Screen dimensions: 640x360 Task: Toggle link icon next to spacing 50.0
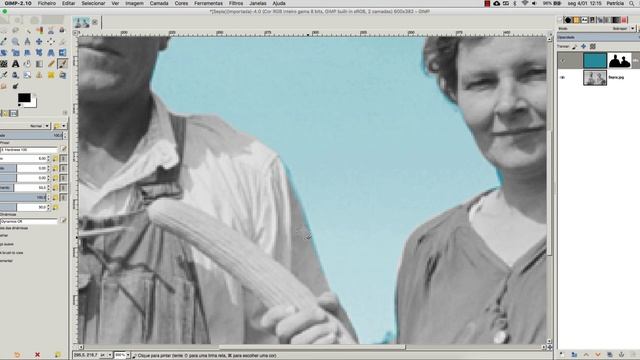pos(63,187)
